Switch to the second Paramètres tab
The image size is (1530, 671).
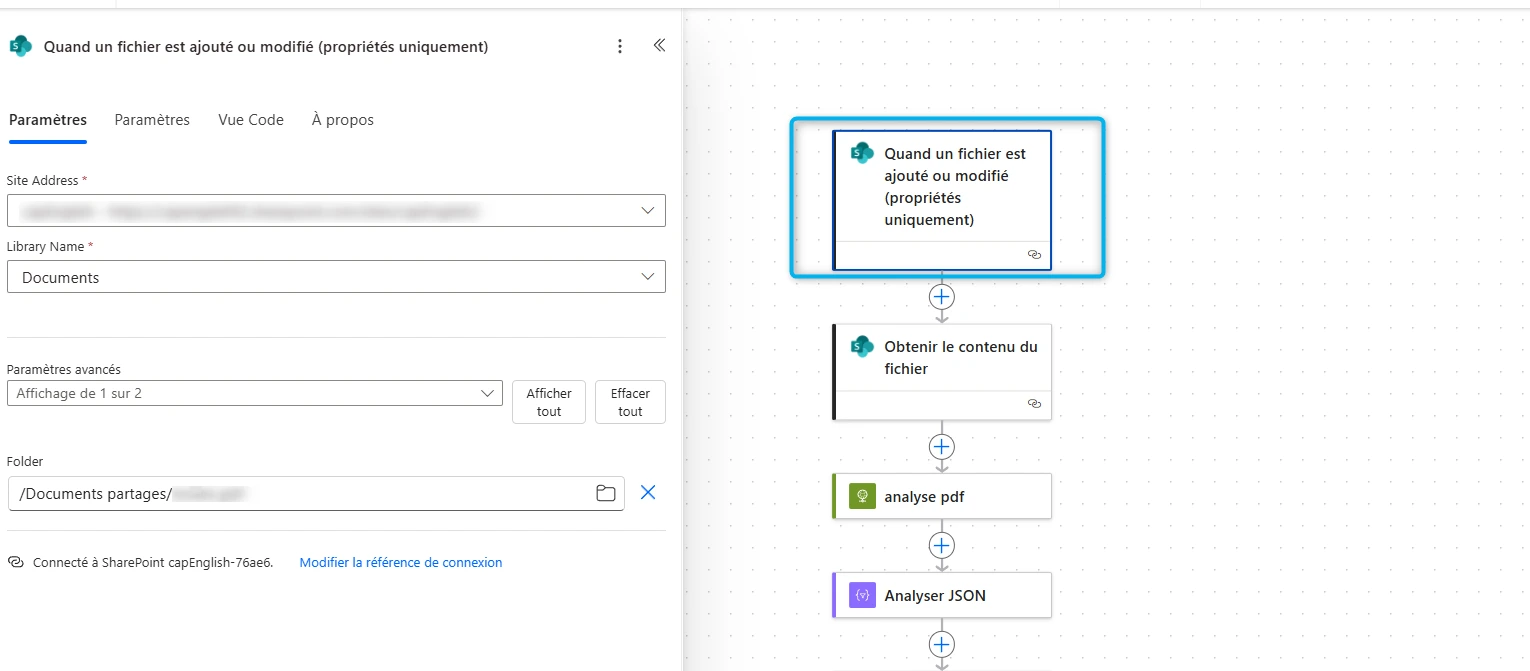[152, 120]
